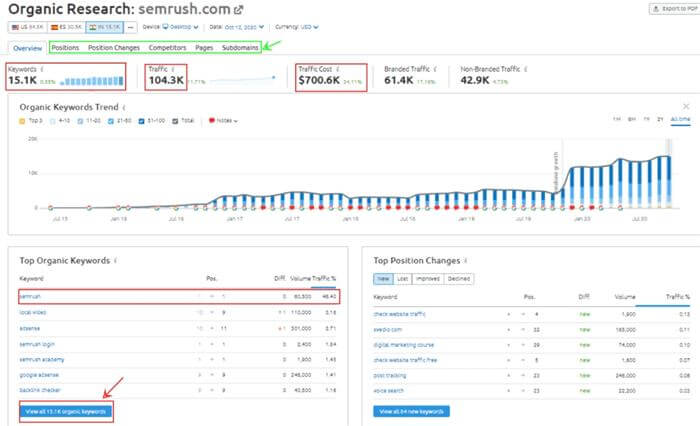Click info icon next to Organic Keywords Trend
Image resolution: width=700 pixels, height=426 pixels.
click(124, 108)
